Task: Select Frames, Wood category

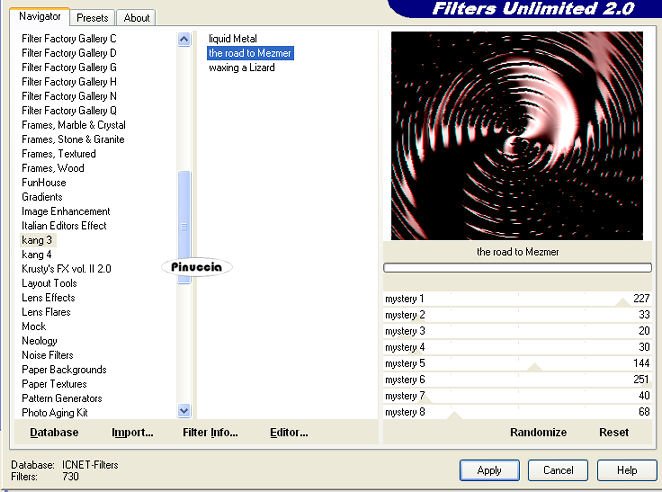Action: (x=53, y=168)
